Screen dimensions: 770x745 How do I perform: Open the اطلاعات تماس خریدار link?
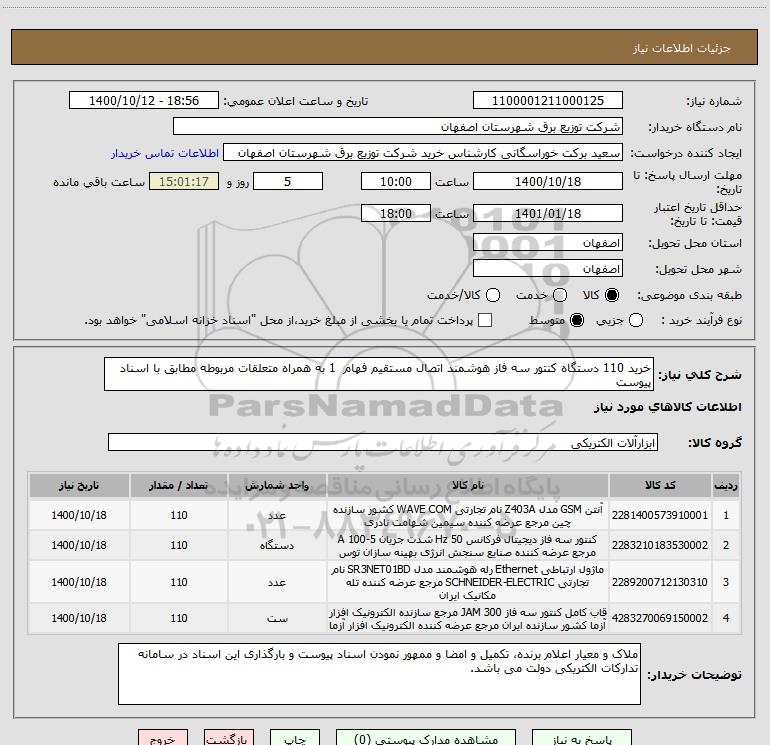pyautogui.click(x=165, y=153)
